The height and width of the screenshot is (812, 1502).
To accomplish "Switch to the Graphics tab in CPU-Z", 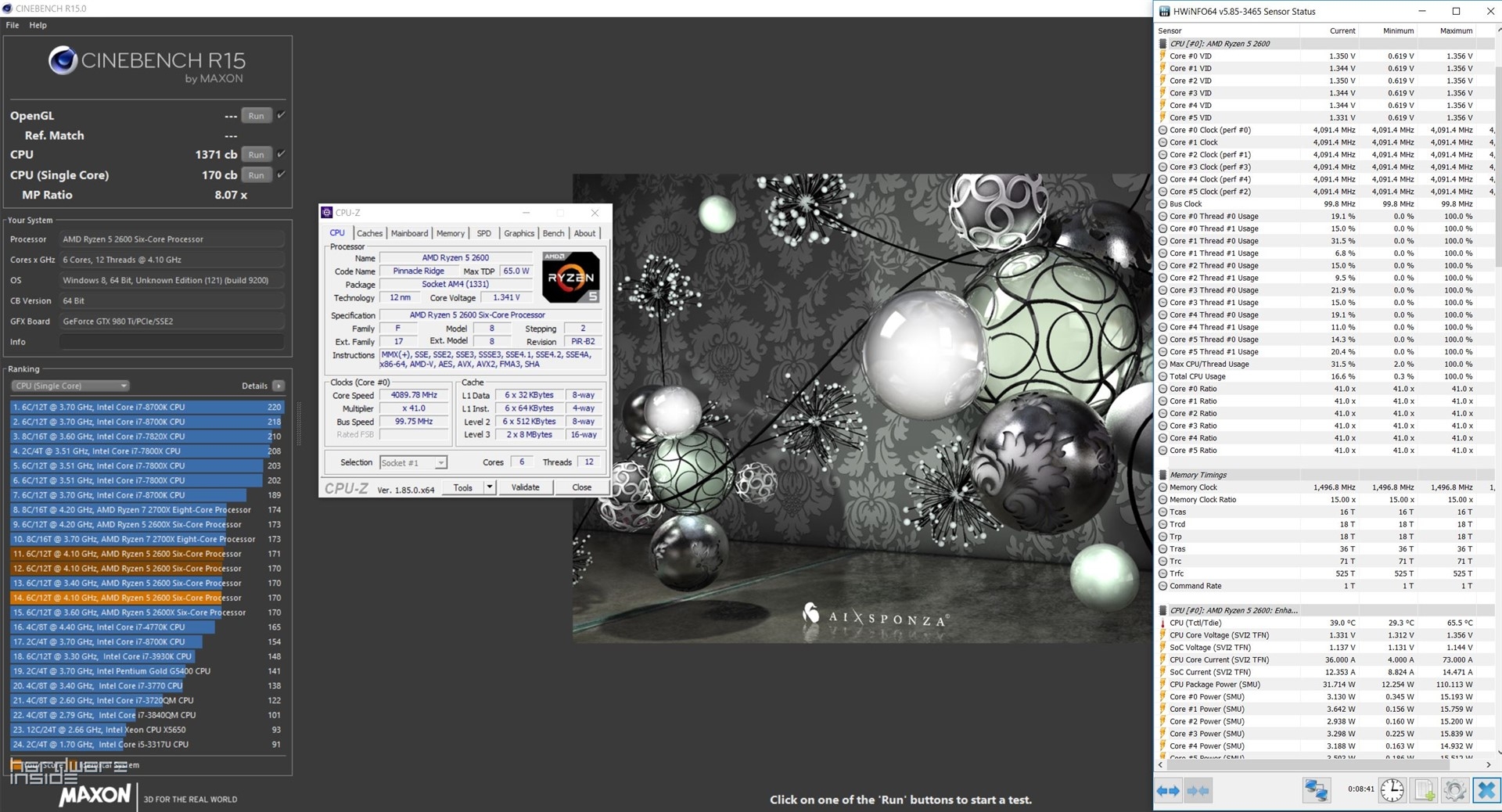I will click(519, 233).
